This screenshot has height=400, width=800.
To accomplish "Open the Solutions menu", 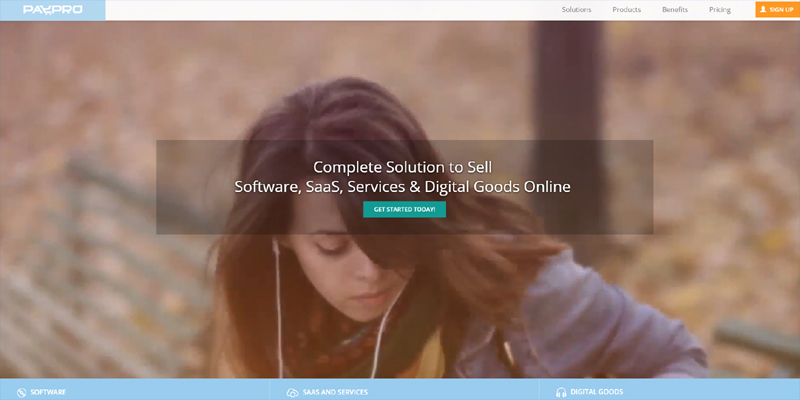I will click(576, 10).
